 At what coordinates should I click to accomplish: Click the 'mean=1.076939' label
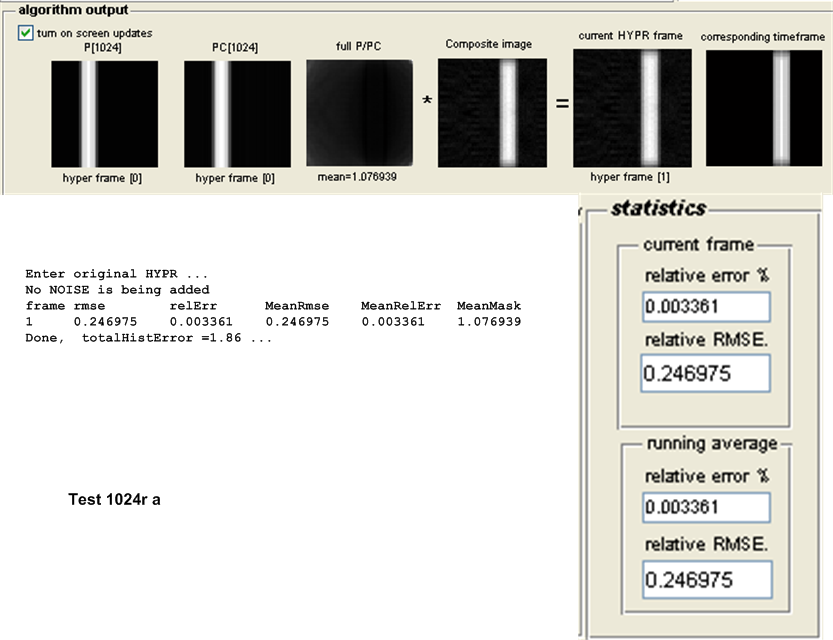pos(359,177)
